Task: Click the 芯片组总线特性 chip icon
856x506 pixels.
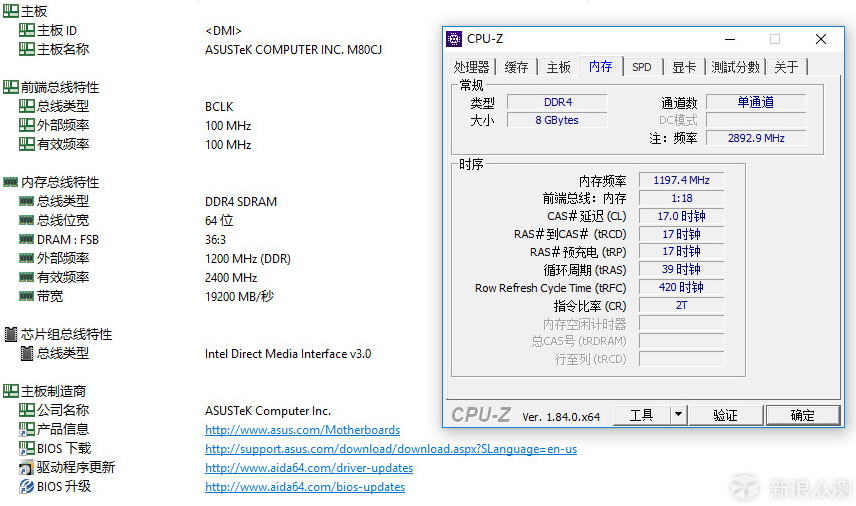Action: [x=11, y=334]
